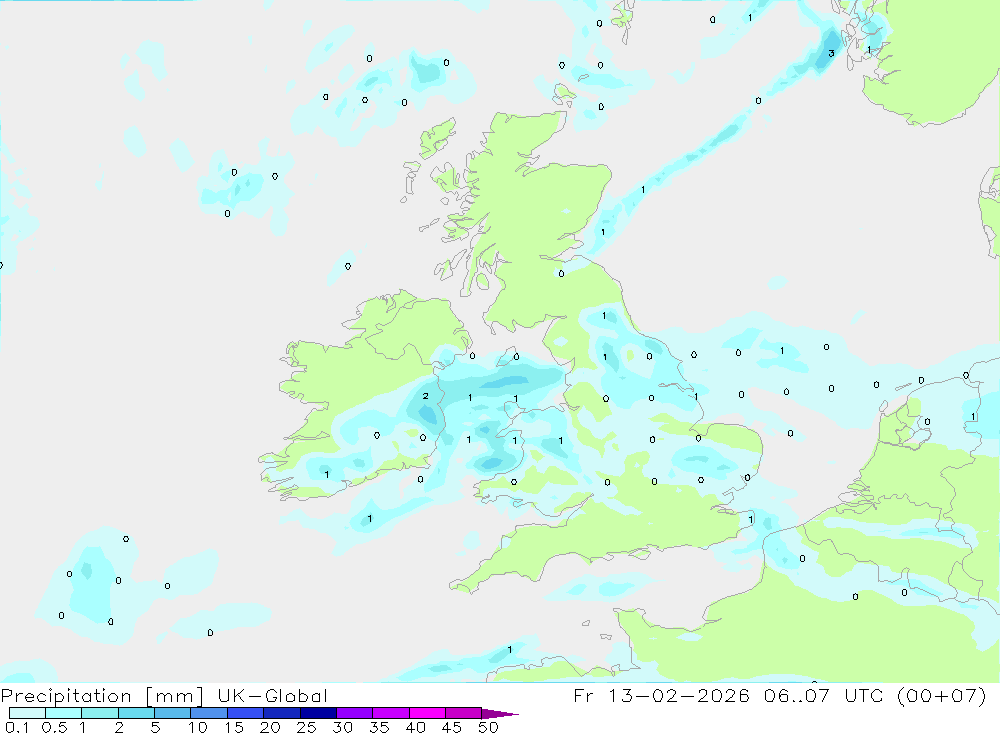The width and height of the screenshot is (1000, 733).
Task: Click the 40 legend scale label
Action: coord(416,727)
